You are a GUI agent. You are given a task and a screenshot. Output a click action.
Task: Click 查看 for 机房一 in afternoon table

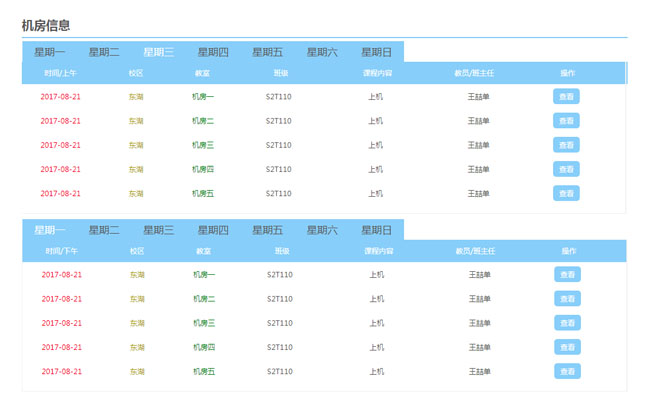(567, 275)
